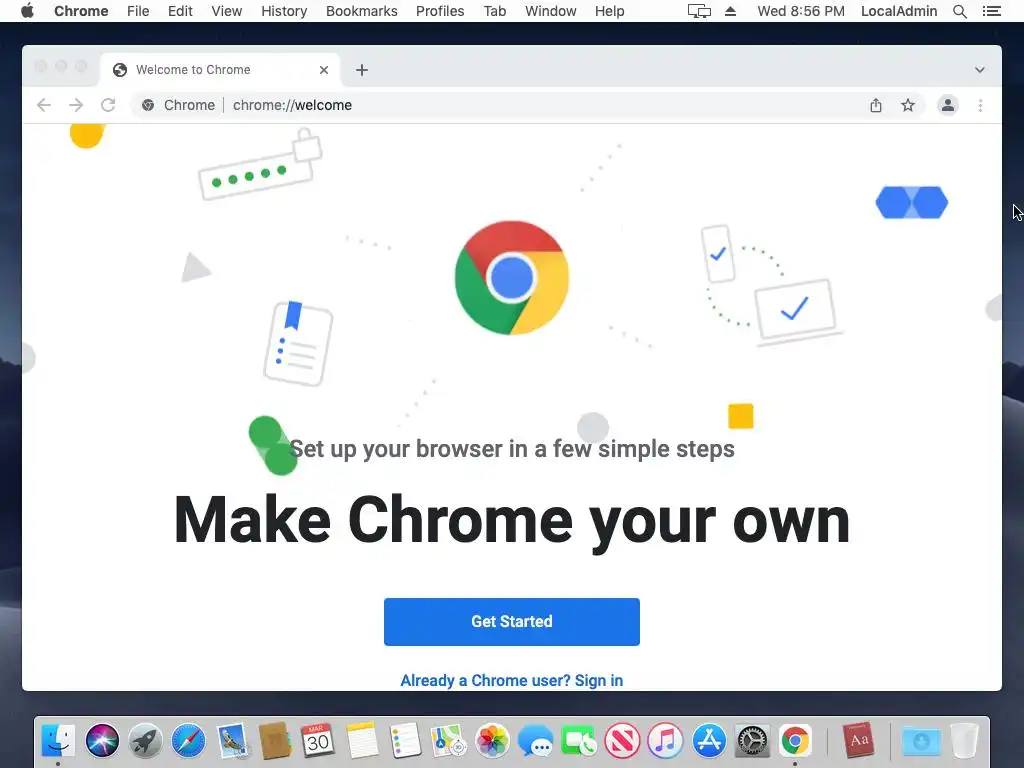Launch Siri from the Dock
The width and height of the screenshot is (1024, 768).
(x=102, y=741)
